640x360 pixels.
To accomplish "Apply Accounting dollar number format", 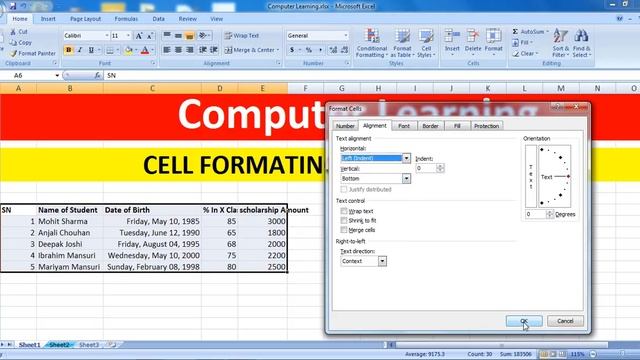I will 292,50.
